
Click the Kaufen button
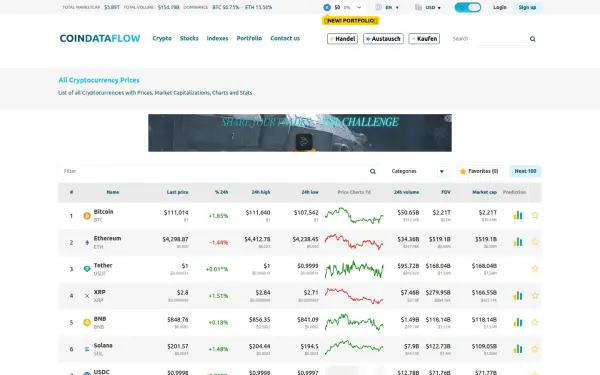tap(424, 39)
